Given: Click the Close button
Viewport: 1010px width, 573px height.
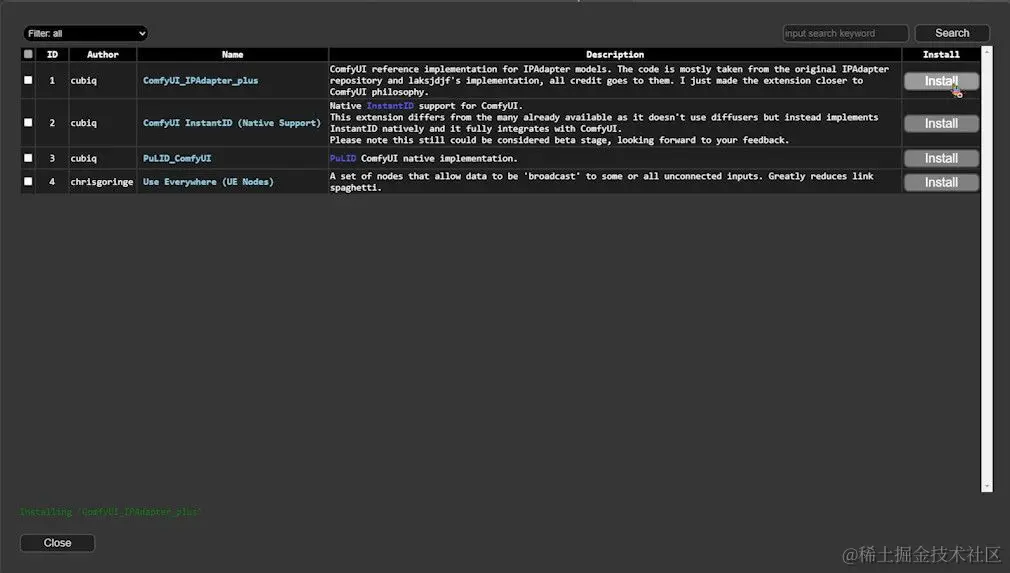Looking at the screenshot, I should pos(57,543).
